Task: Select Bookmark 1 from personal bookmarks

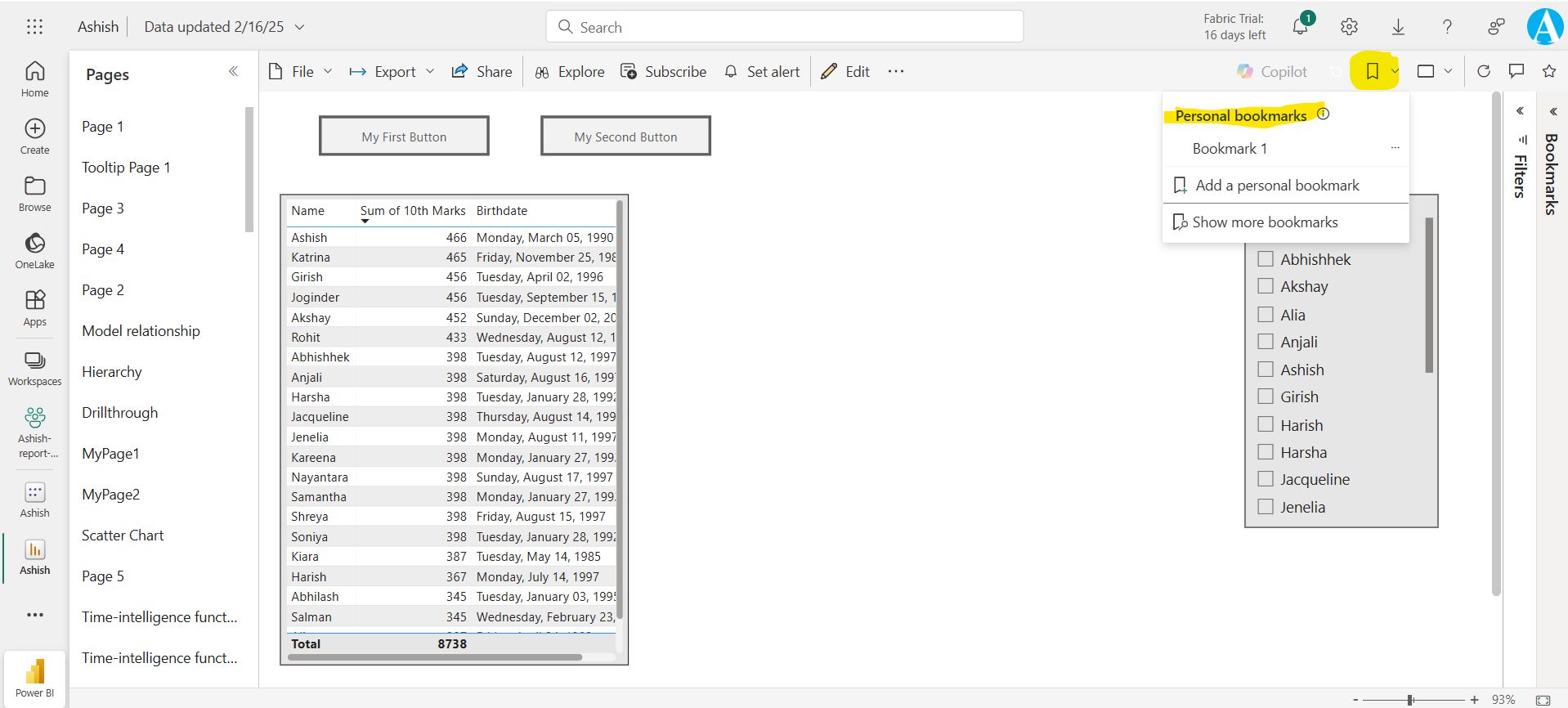Action: [x=1230, y=149]
